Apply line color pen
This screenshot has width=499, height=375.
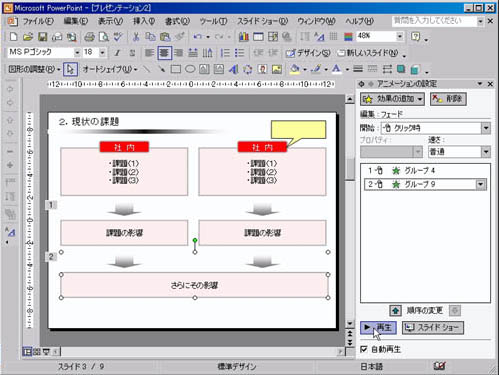point(315,69)
